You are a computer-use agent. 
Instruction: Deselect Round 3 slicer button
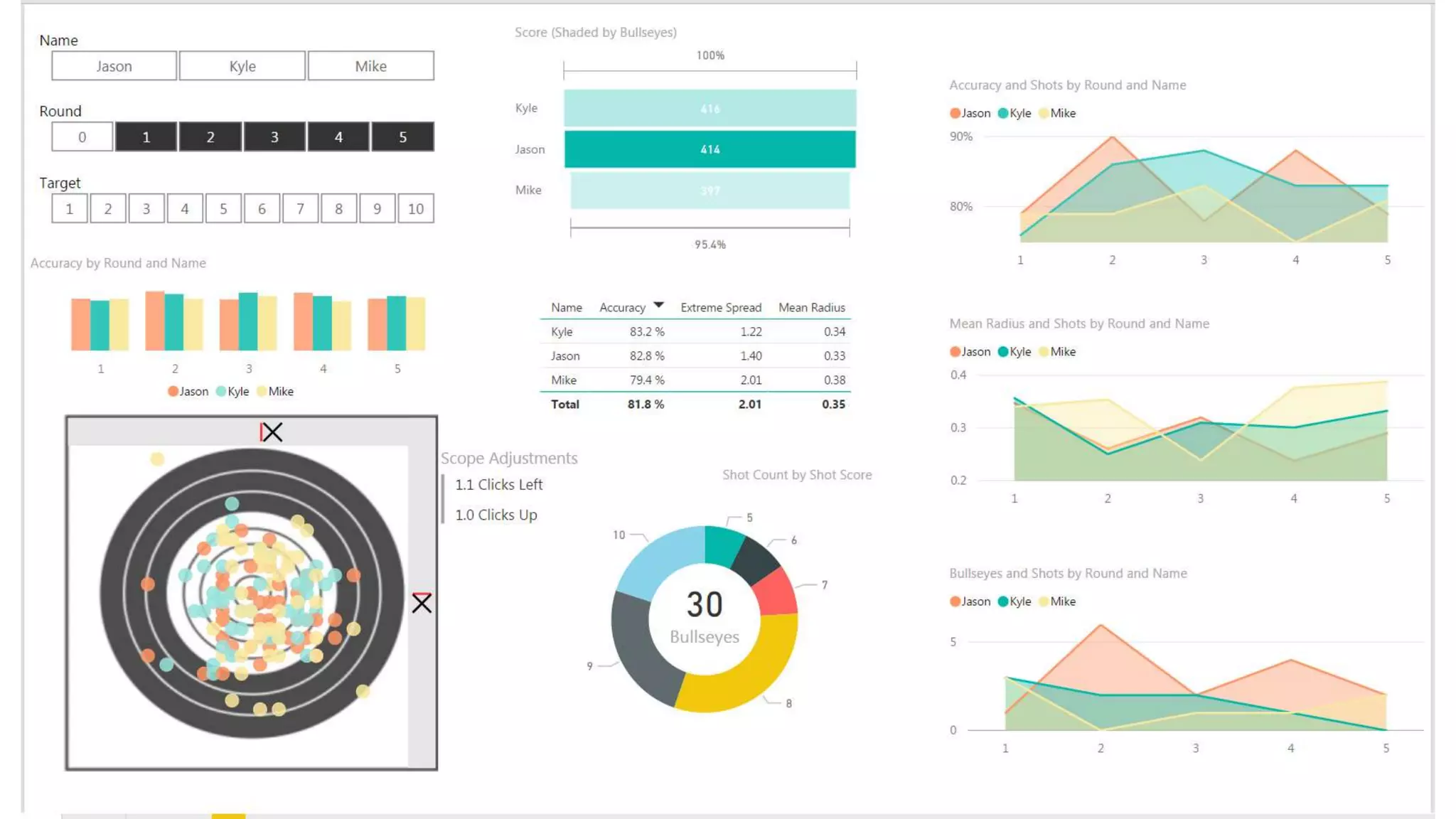click(x=274, y=137)
